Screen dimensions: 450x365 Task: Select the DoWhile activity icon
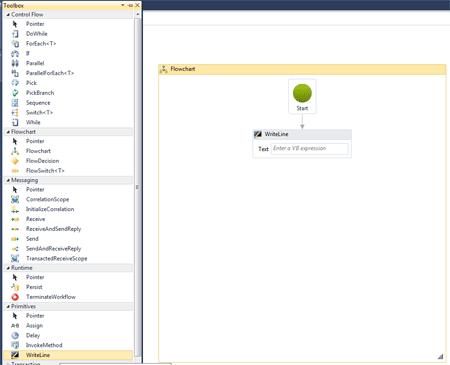pos(15,34)
